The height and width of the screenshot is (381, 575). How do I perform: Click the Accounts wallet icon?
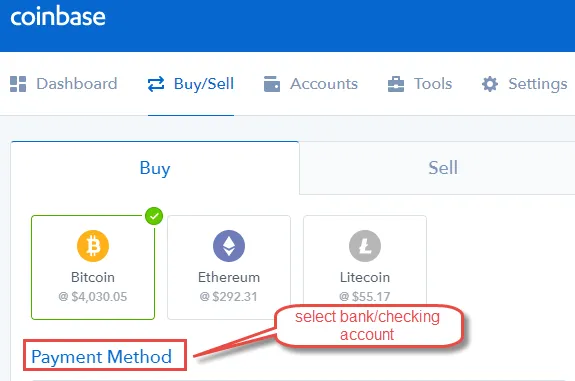tap(272, 84)
